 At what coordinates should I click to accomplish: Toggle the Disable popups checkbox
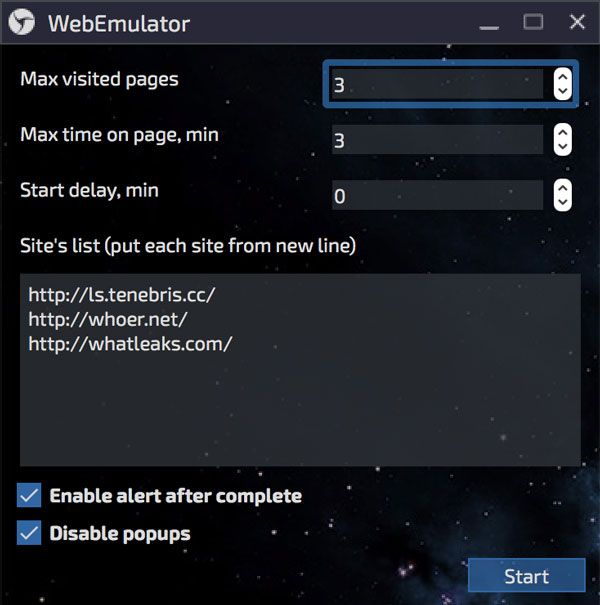[x=30, y=533]
